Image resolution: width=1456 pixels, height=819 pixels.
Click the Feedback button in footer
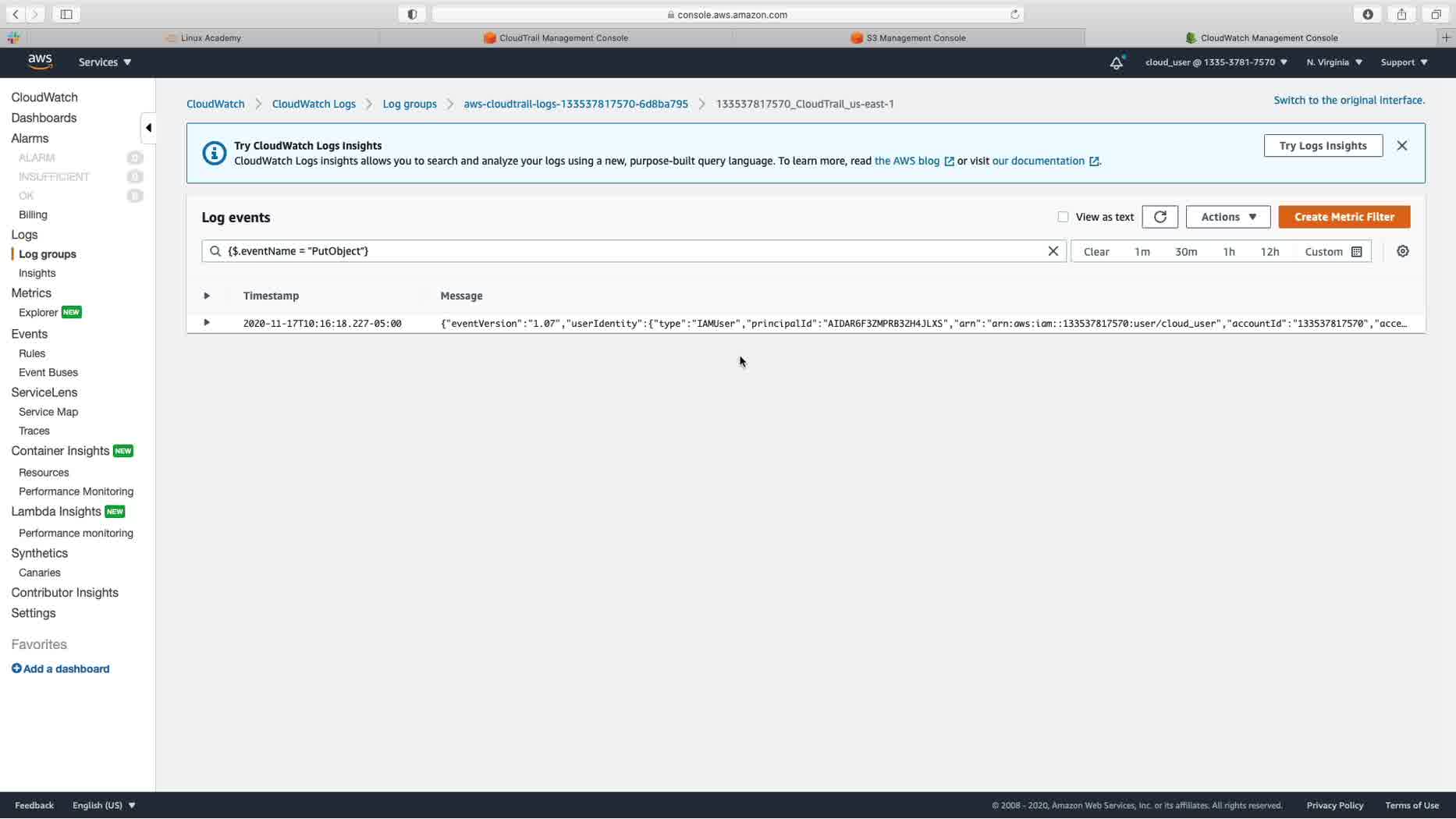point(34,805)
